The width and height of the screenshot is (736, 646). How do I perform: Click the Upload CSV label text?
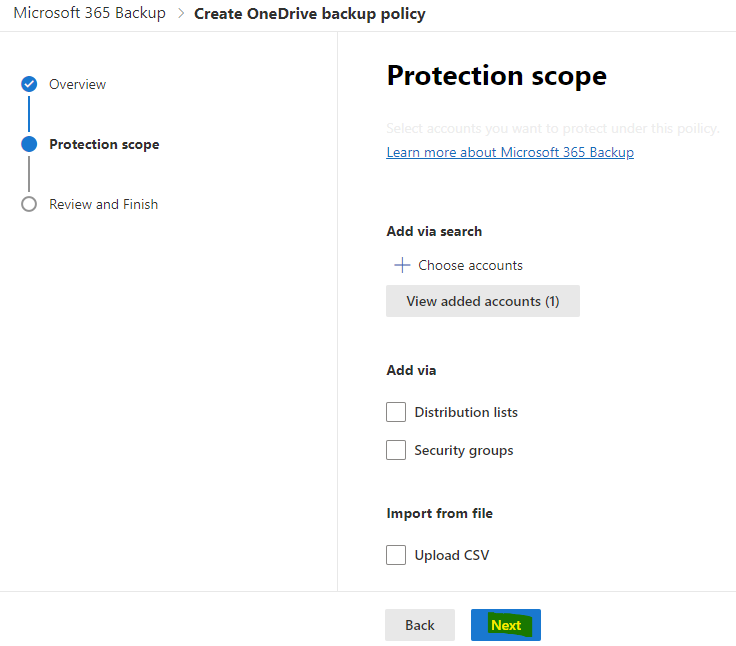pyautogui.click(x=452, y=555)
